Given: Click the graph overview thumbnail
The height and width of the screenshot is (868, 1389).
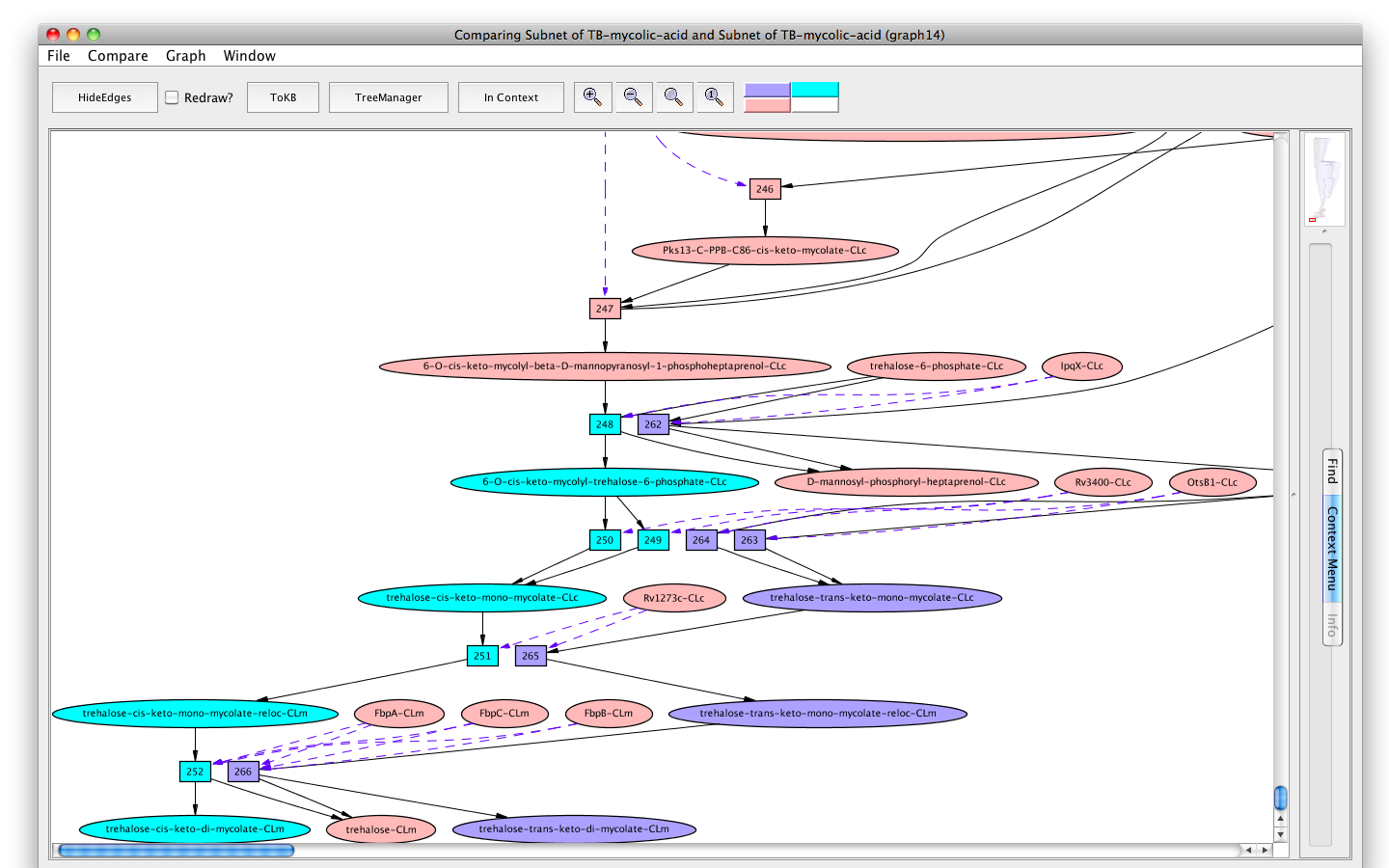Looking at the screenshot, I should coord(1324,179).
